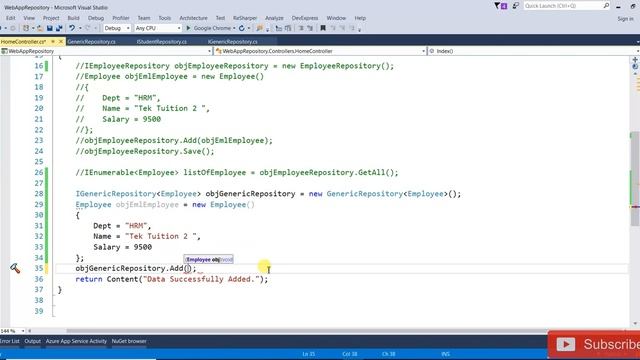Click the second toolbar icon right of Find in Files
This screenshot has width=640, height=360.
click(288, 28)
